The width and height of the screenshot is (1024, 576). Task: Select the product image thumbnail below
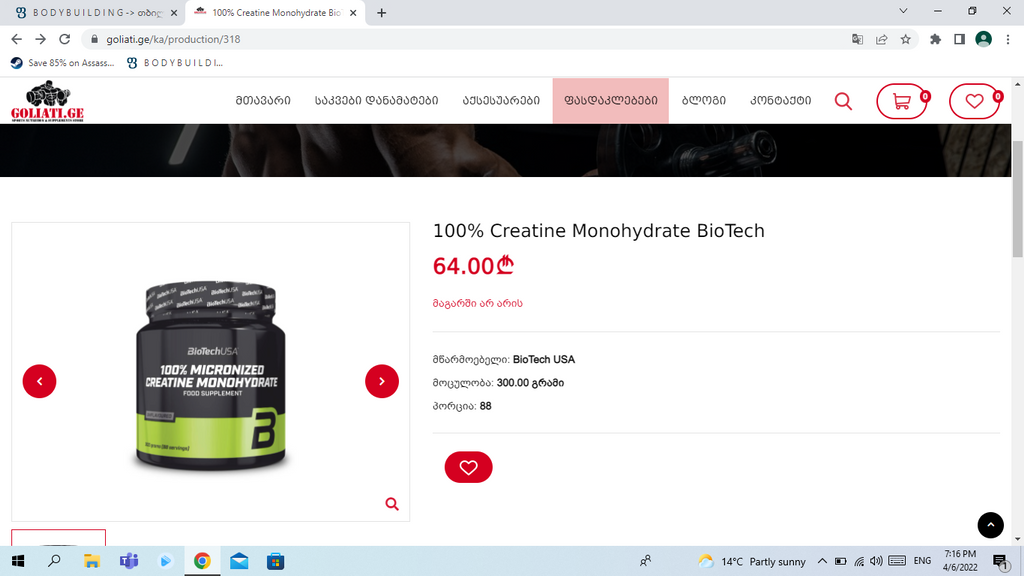pos(58,537)
